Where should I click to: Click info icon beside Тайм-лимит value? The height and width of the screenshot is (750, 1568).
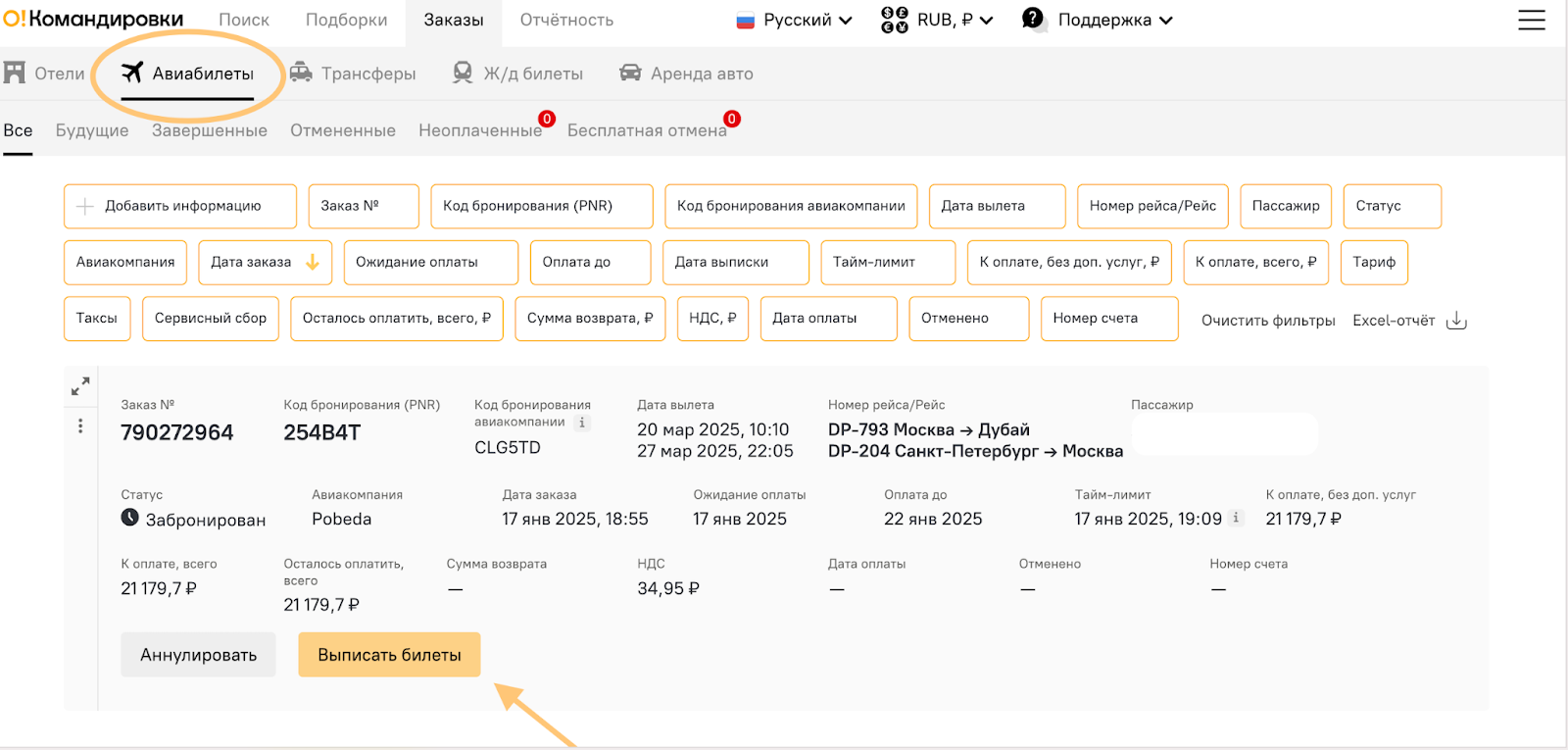(1236, 518)
